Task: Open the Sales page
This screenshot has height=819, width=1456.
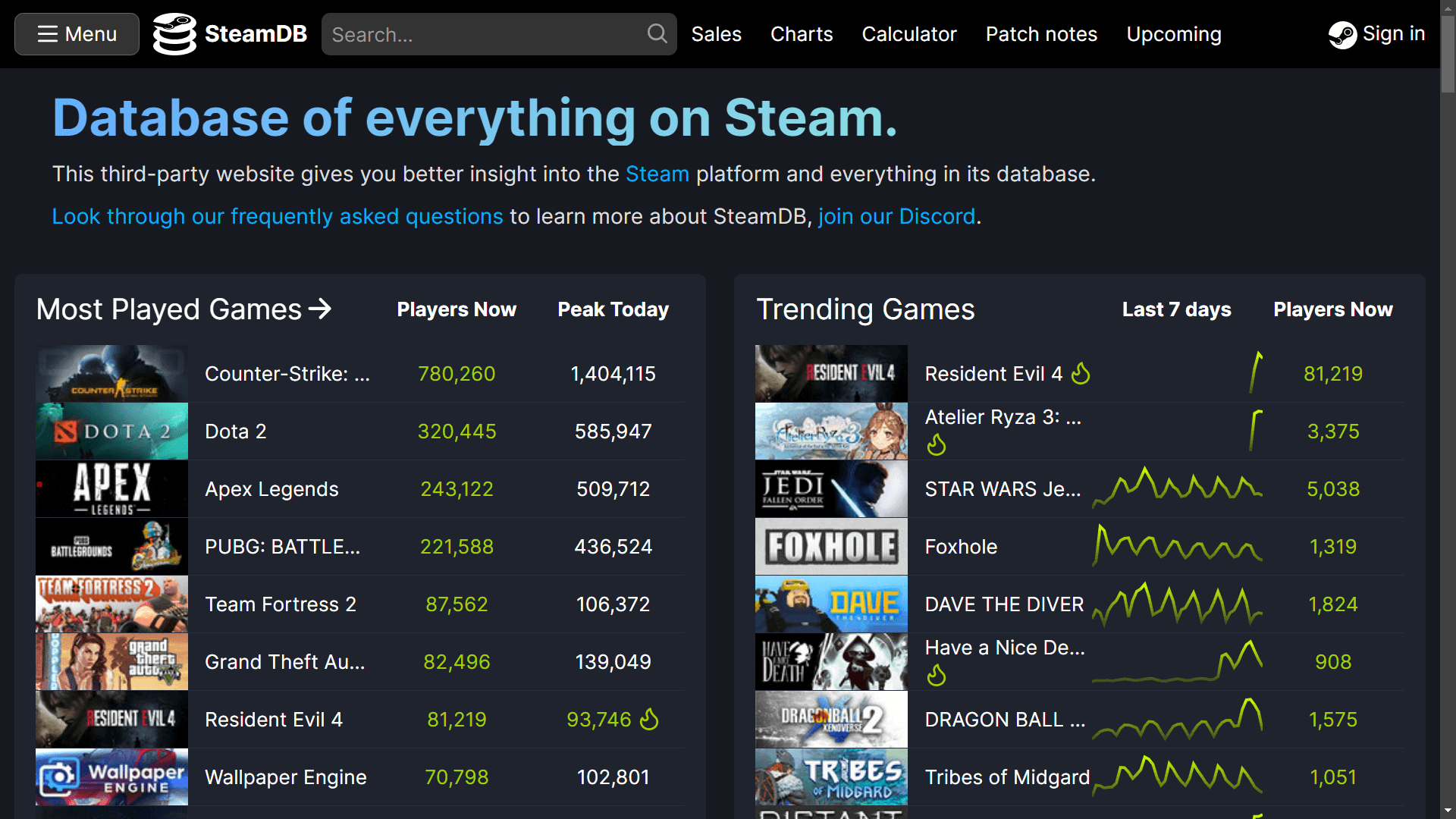Action: click(x=716, y=33)
